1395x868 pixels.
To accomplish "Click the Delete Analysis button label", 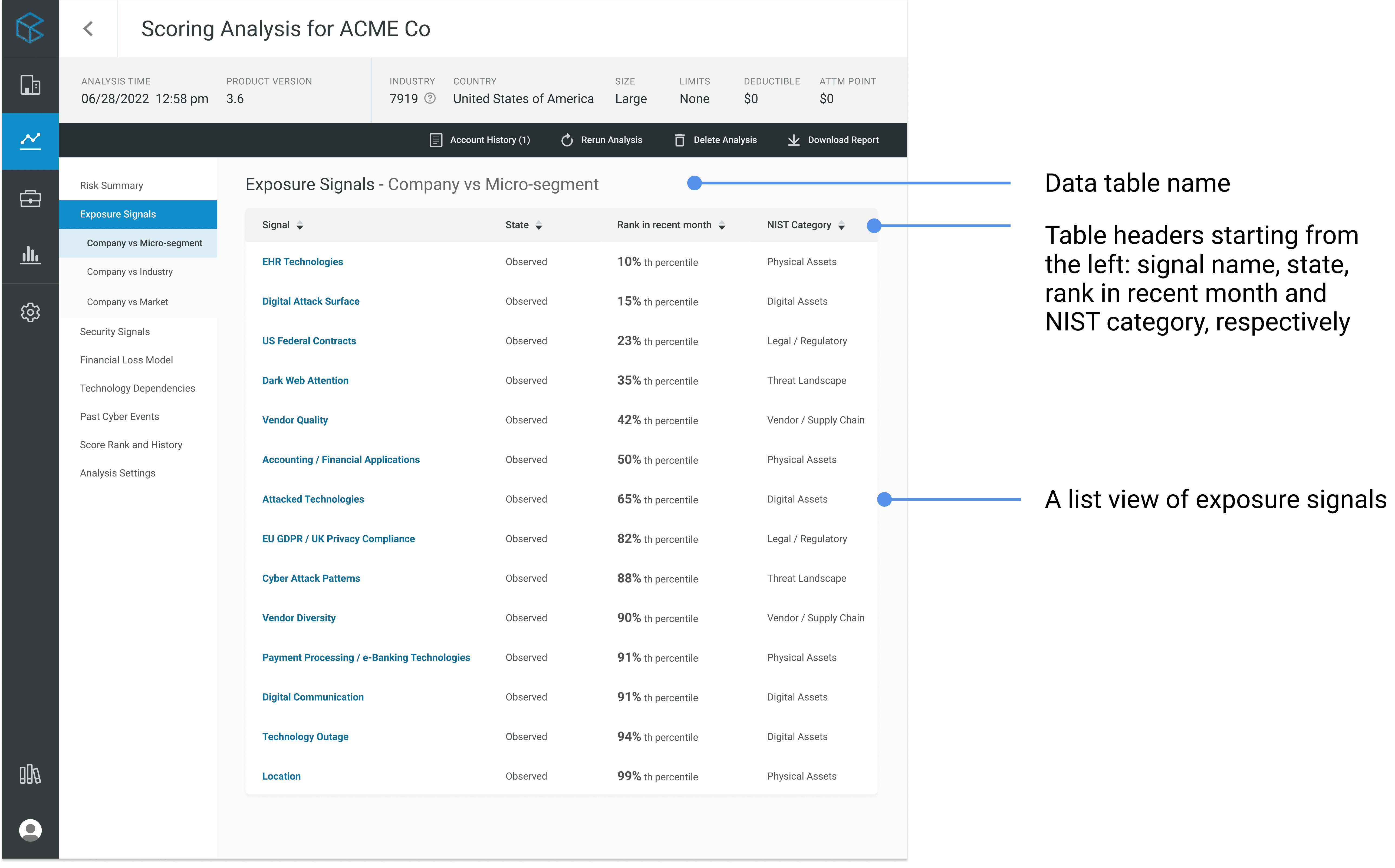I will (725, 140).
